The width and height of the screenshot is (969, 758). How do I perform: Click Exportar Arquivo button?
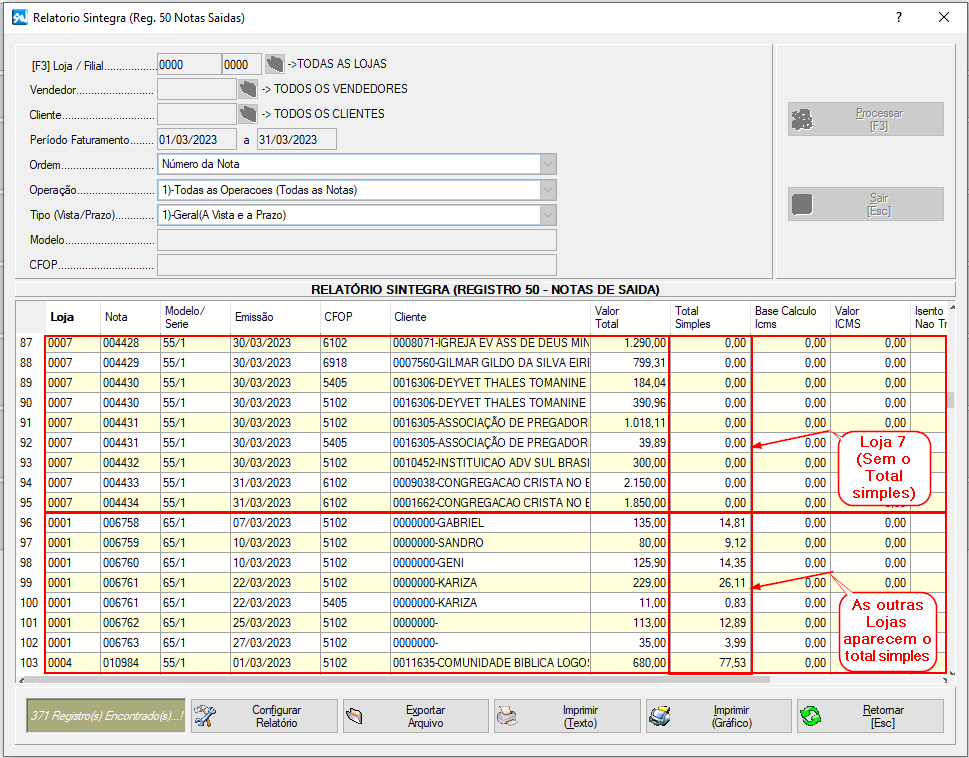pyautogui.click(x=416, y=716)
